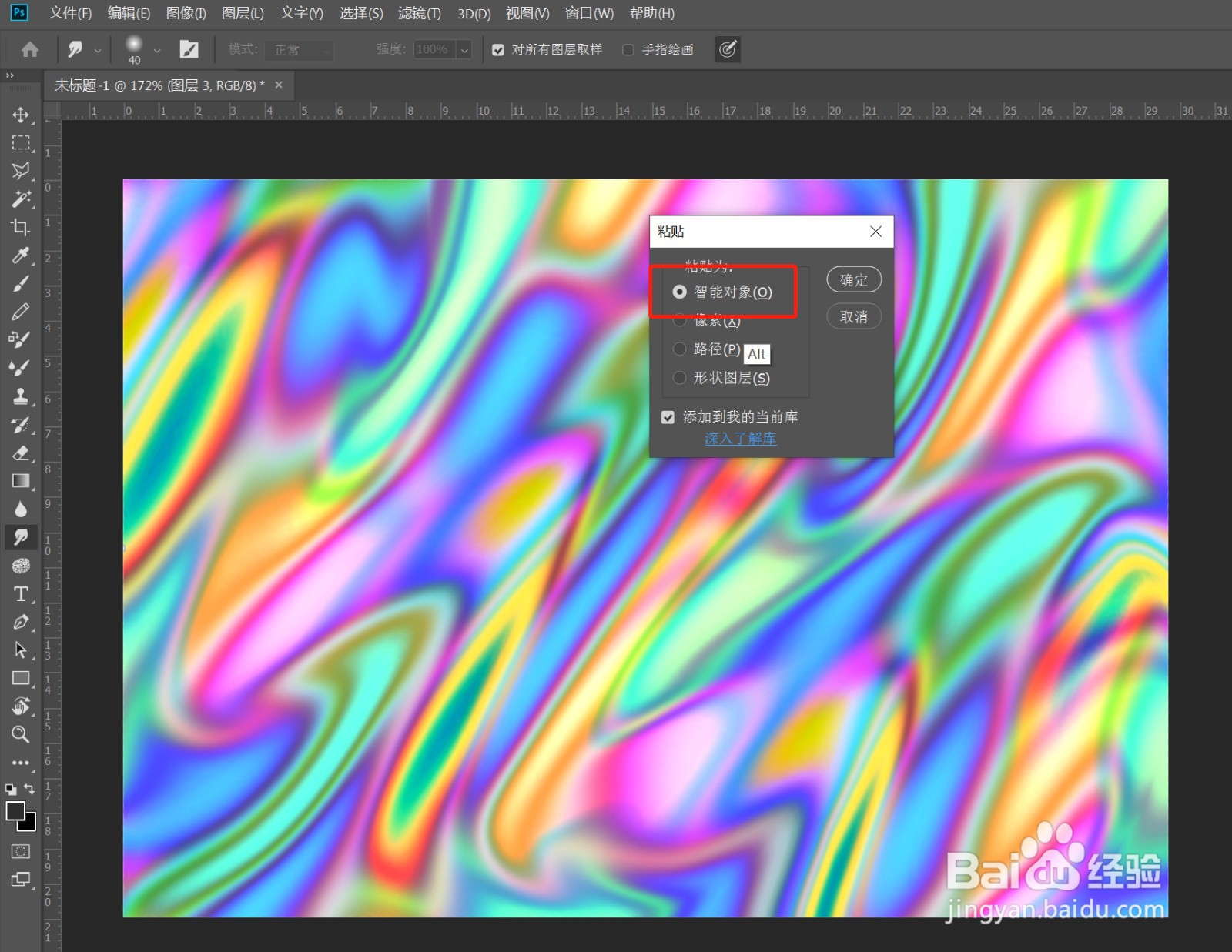
Task: Toggle Quick Mask mode
Action: pyautogui.click(x=21, y=851)
